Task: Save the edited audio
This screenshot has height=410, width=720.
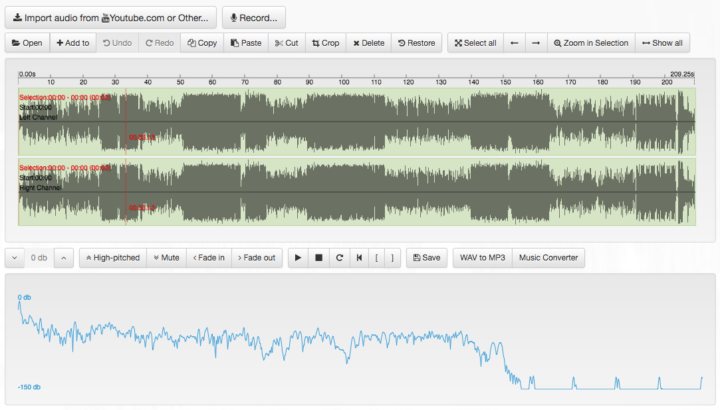Action: [426, 258]
